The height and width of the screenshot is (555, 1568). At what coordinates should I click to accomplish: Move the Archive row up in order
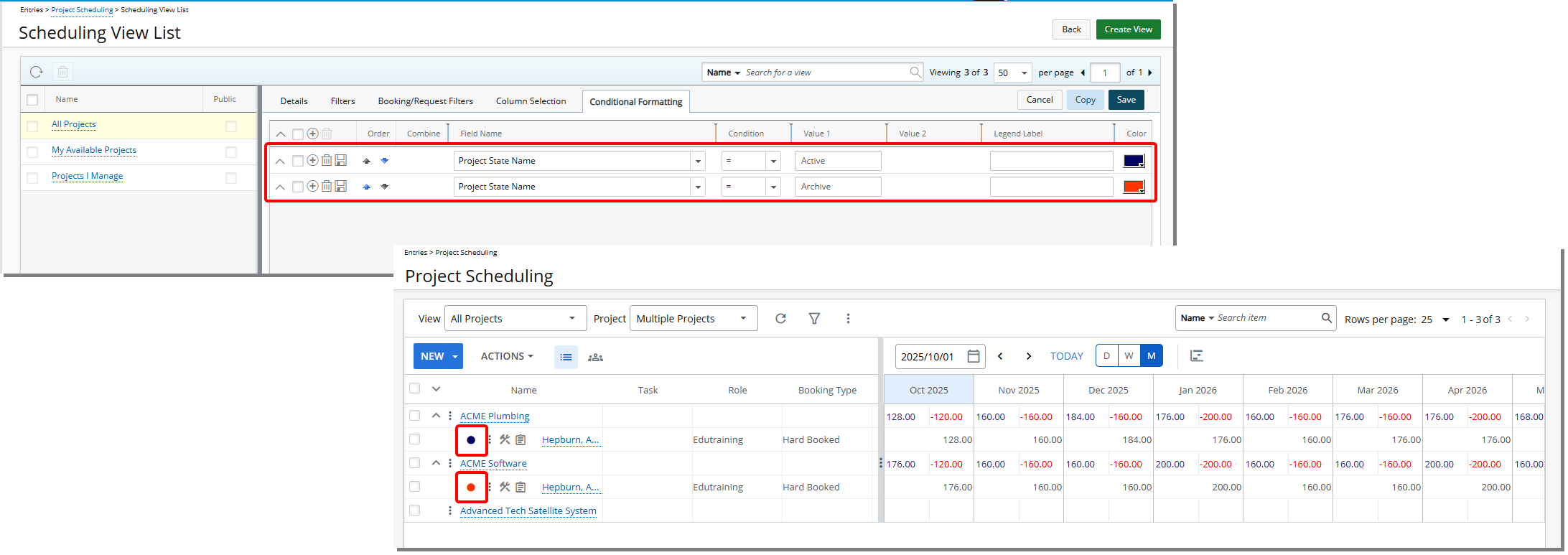(367, 187)
